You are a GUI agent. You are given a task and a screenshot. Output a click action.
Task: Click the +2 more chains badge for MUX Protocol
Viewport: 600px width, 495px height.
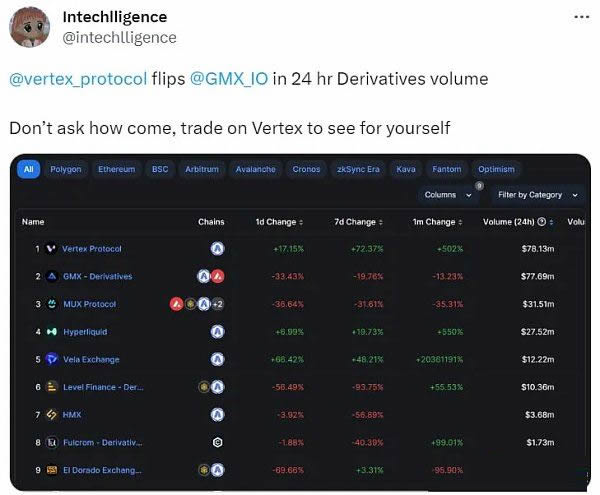click(x=217, y=304)
